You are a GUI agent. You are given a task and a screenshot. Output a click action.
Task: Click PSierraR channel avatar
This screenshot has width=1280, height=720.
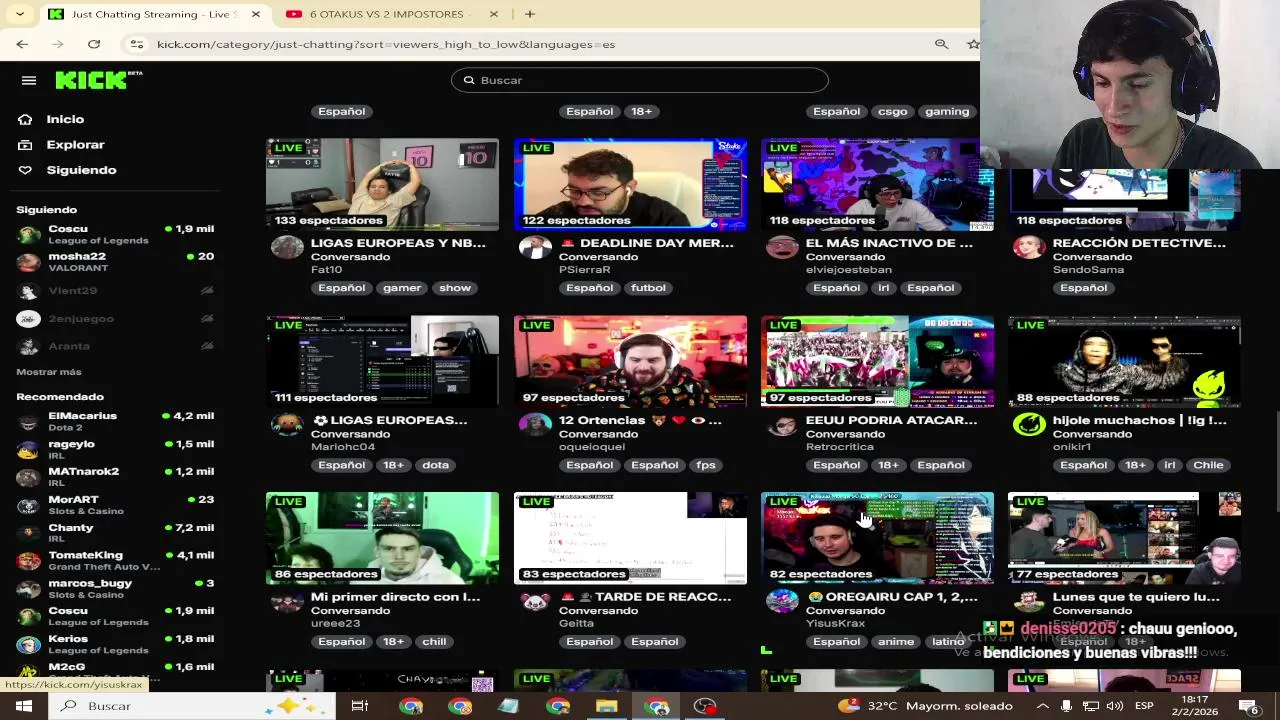535,248
